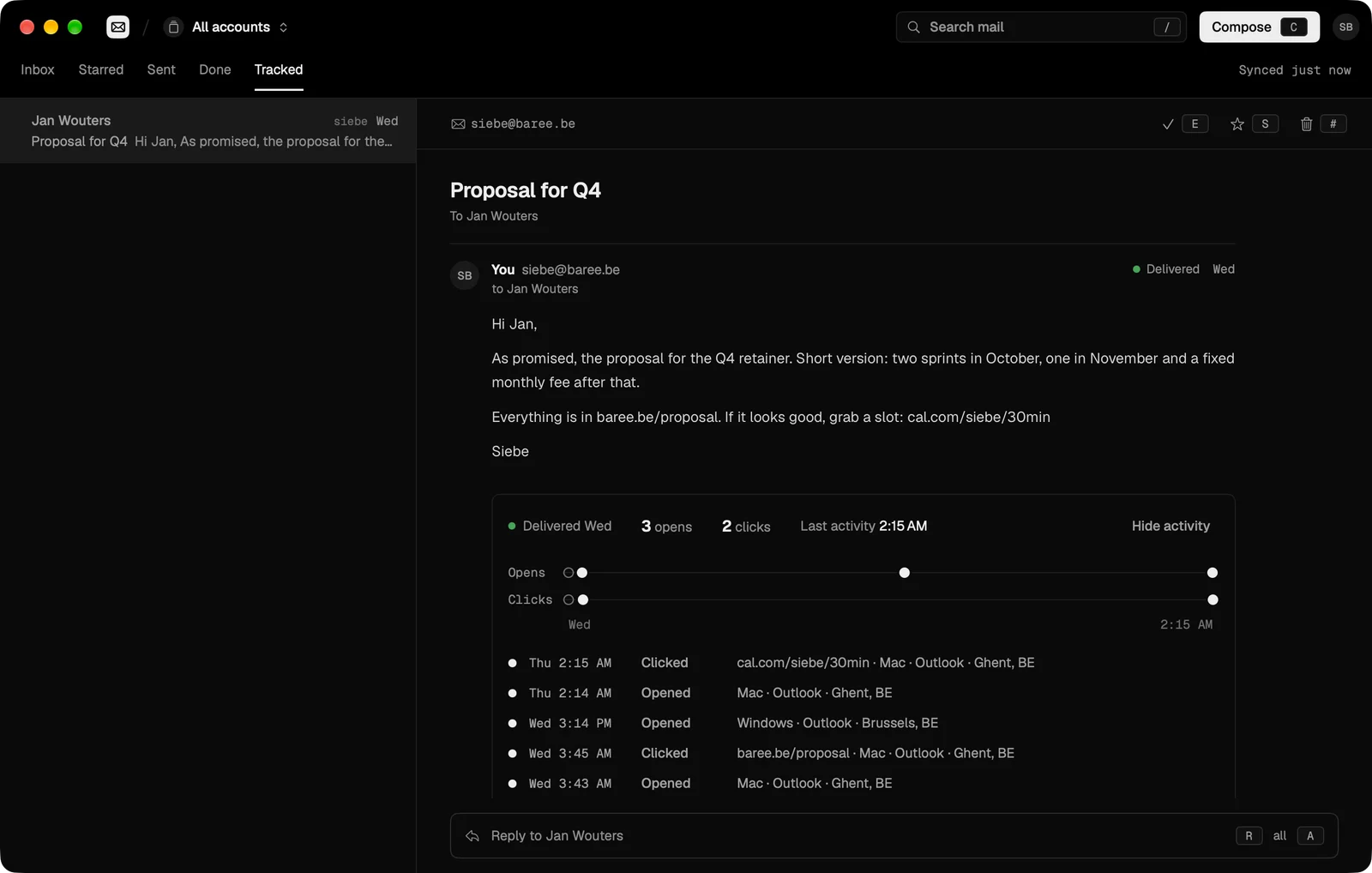The height and width of the screenshot is (873, 1372).
Task: Mark email done with checkmark icon
Action: click(1168, 124)
